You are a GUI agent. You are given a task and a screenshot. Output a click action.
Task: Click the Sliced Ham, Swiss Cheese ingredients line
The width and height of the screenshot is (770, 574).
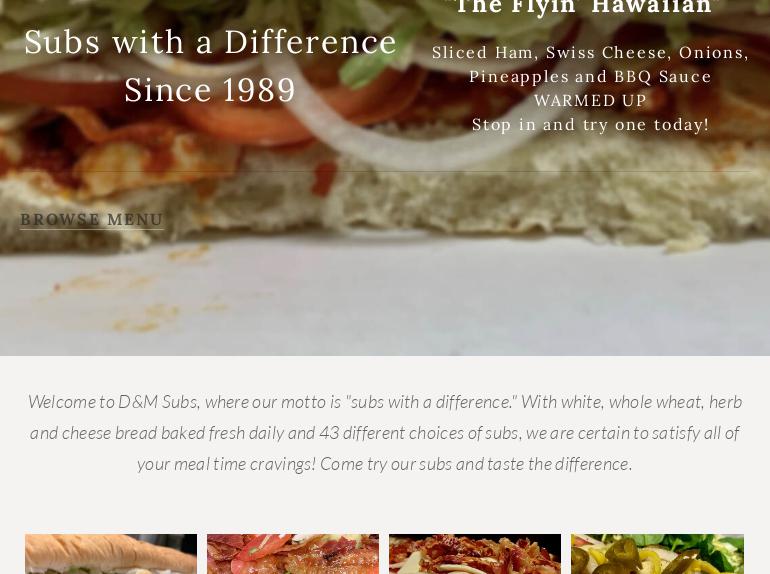point(590,52)
